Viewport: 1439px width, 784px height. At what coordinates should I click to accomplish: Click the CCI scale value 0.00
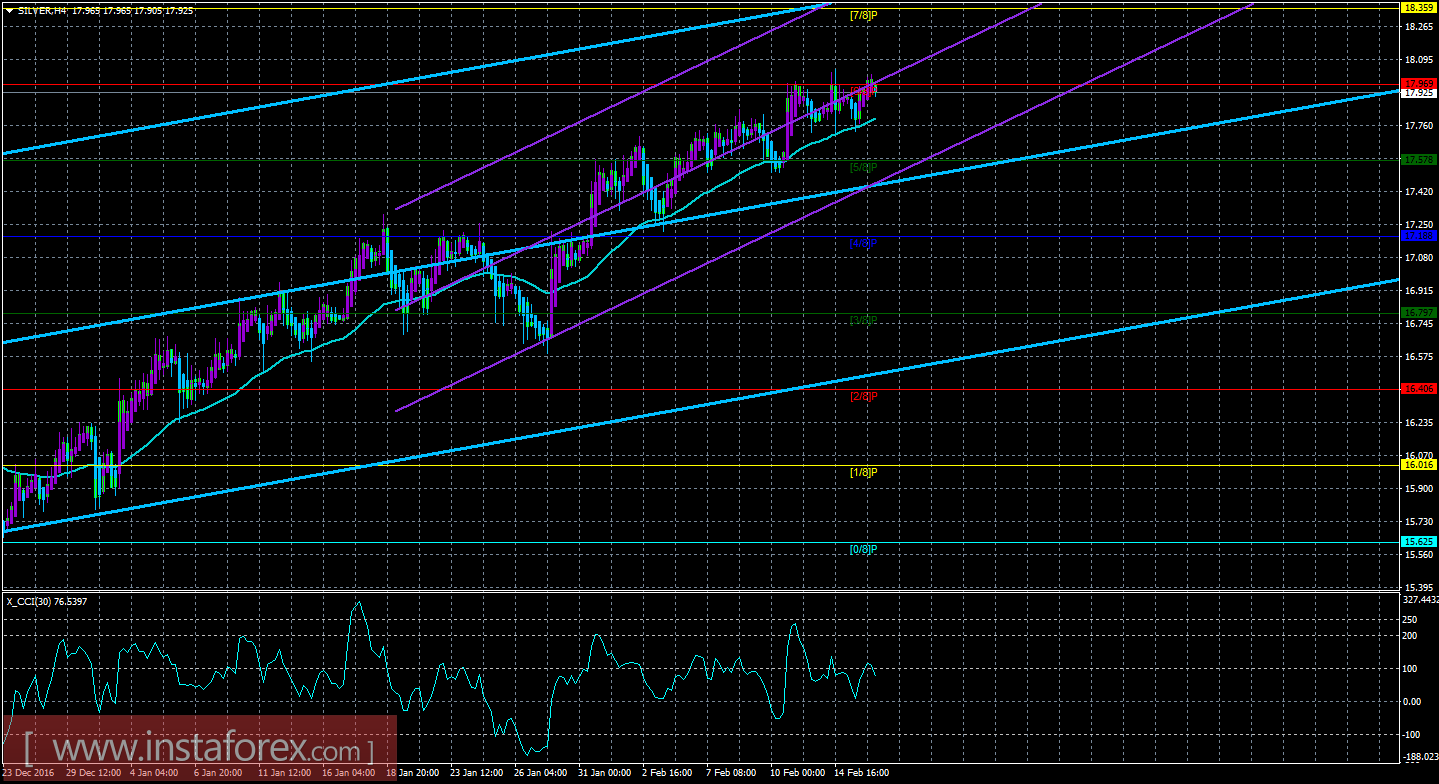[x=1414, y=701]
